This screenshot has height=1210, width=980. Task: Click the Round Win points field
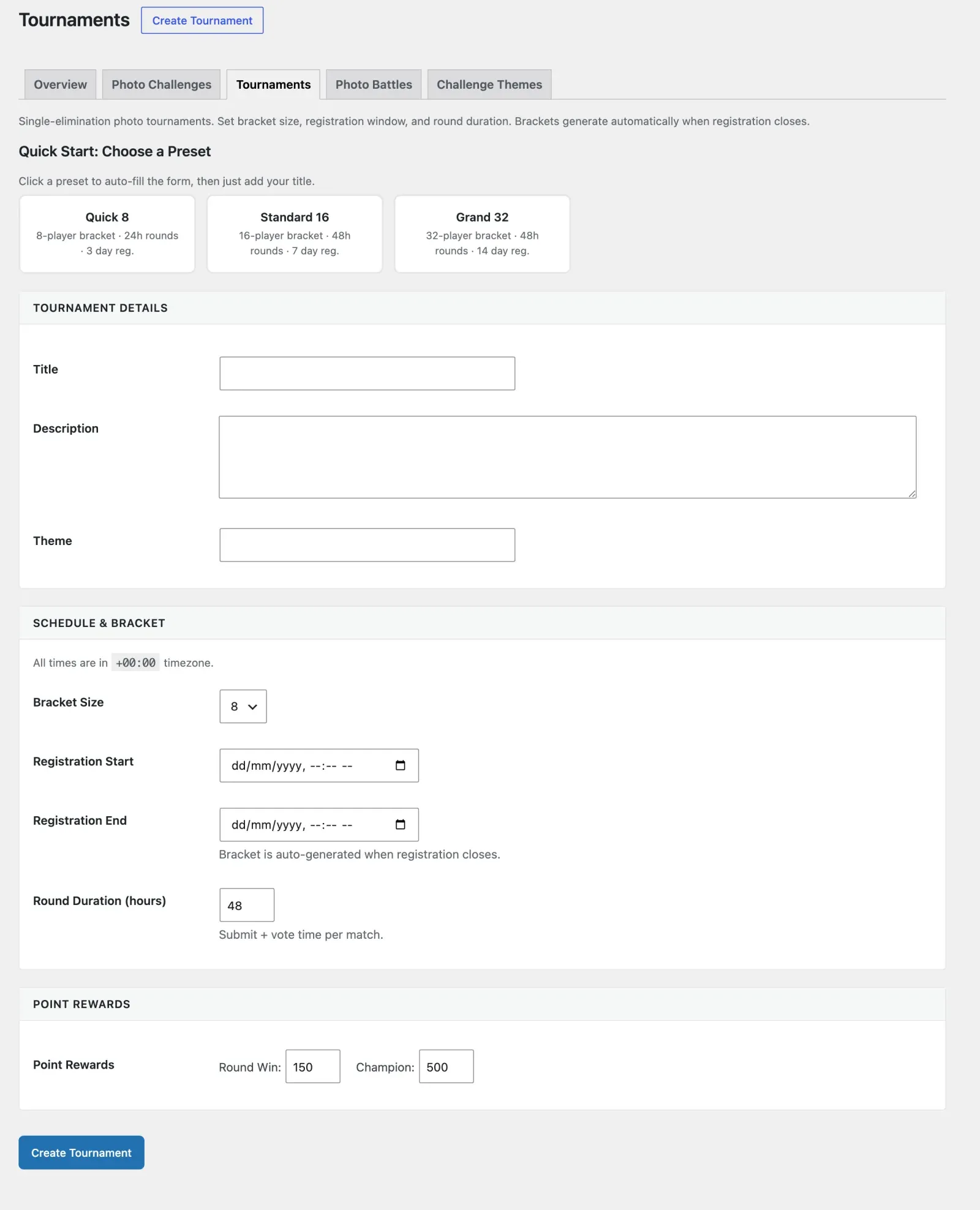313,1067
